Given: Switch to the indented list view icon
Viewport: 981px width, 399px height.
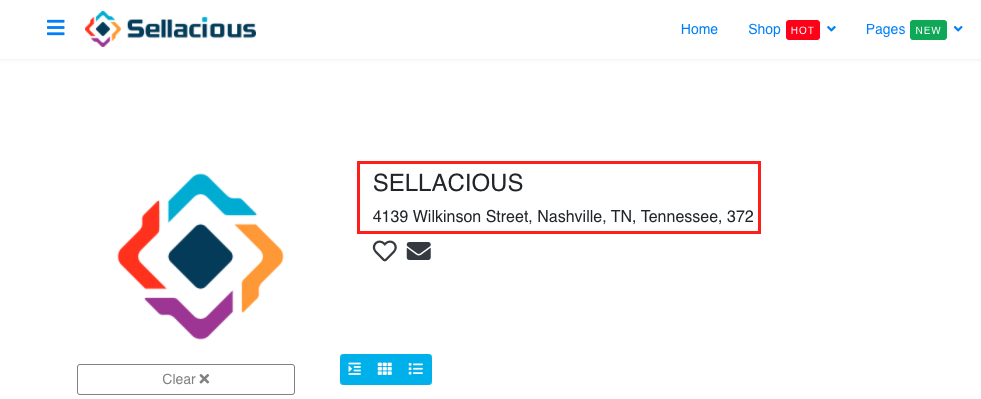Looking at the screenshot, I should 355,369.
